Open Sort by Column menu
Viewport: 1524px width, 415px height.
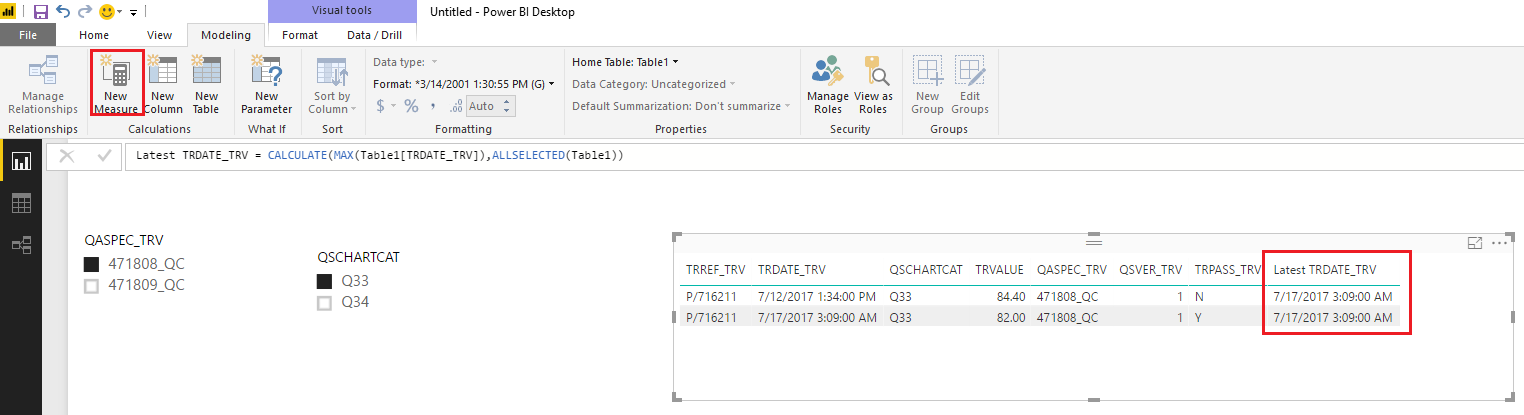tap(332, 86)
